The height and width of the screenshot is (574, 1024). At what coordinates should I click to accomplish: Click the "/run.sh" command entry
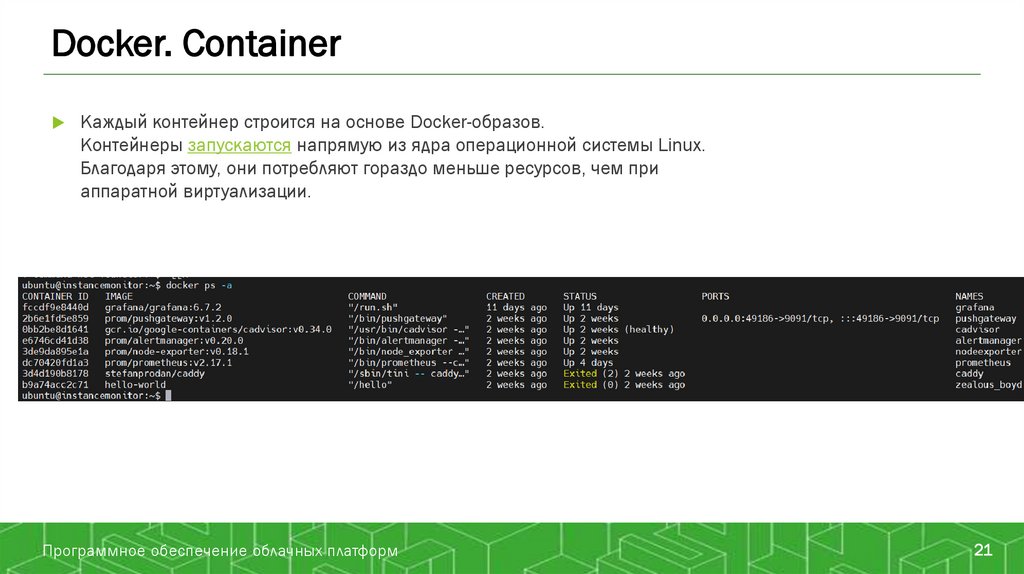373,308
